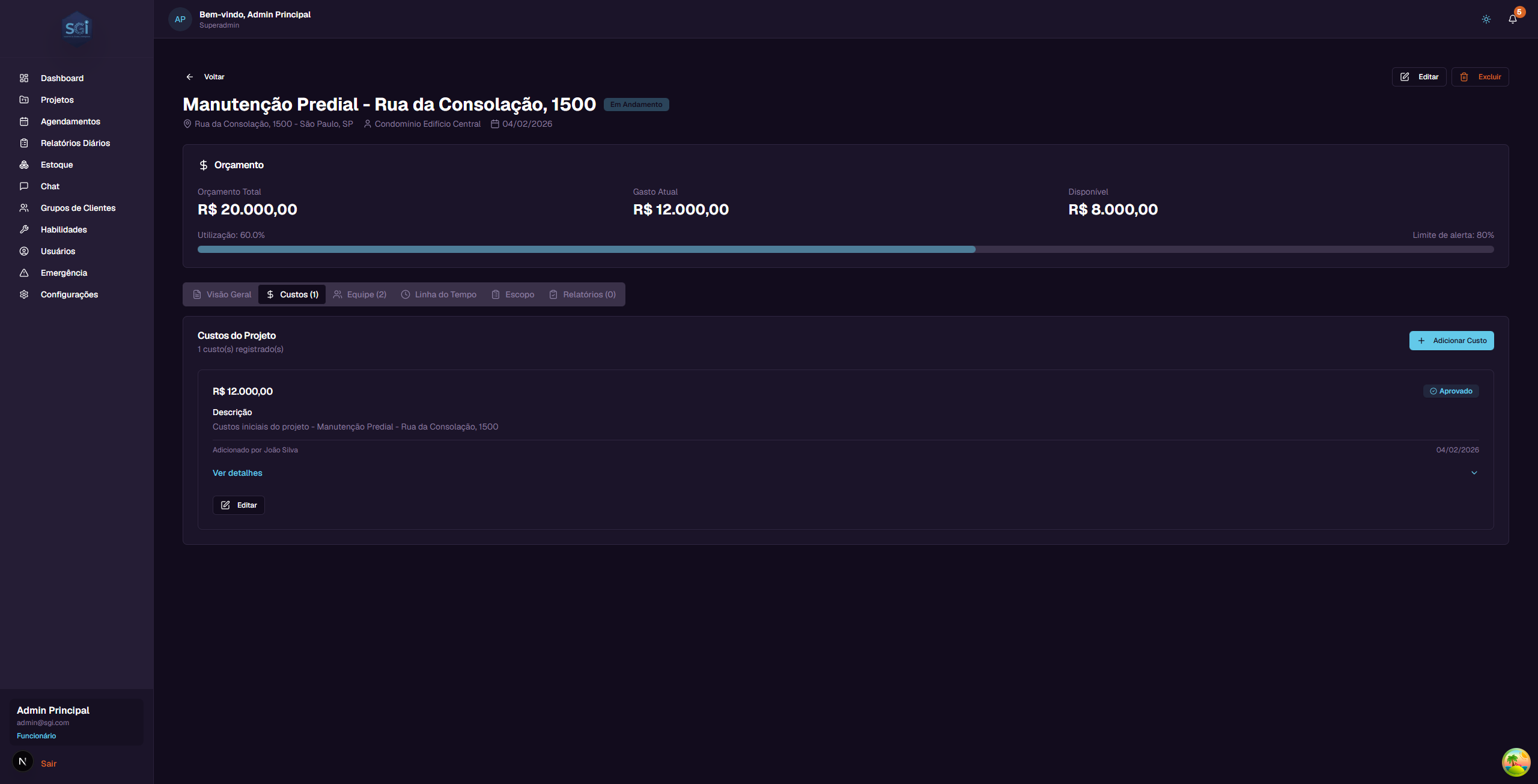Click Sair to log out

[49, 763]
